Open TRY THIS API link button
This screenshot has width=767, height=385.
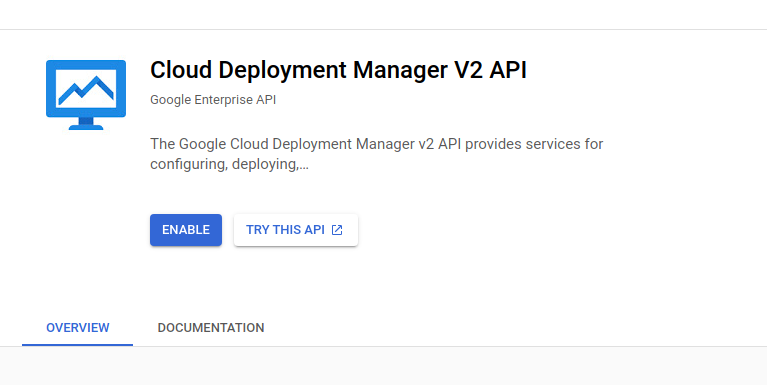pyautogui.click(x=295, y=230)
